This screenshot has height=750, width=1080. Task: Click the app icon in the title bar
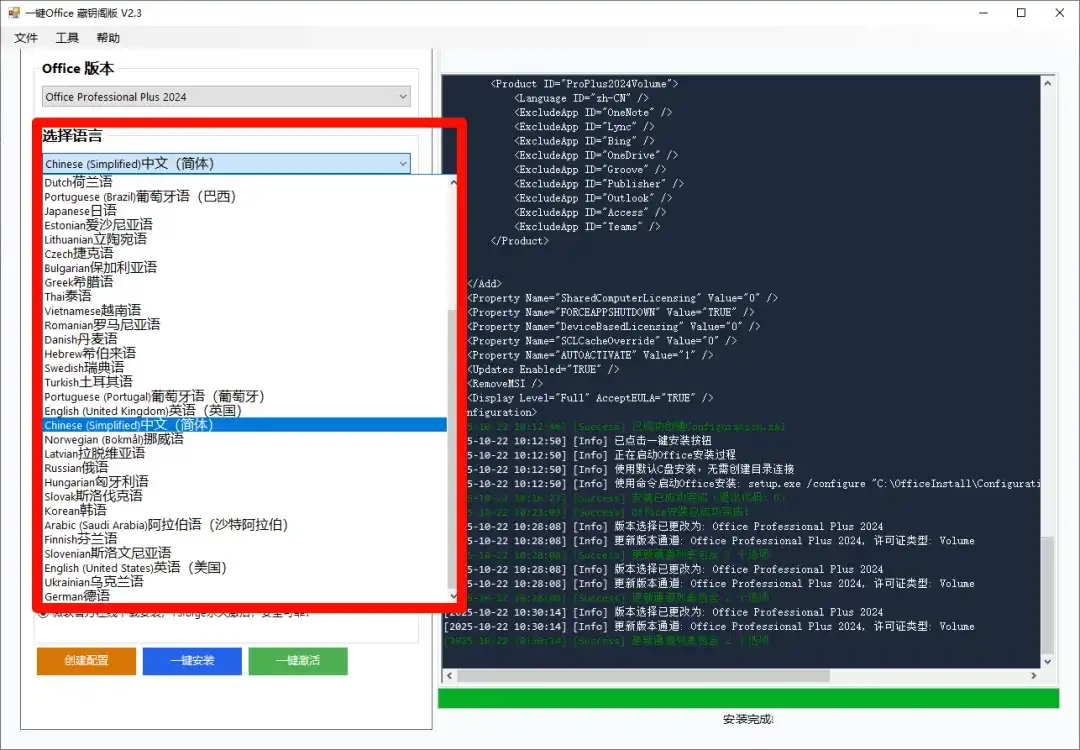click(x=15, y=13)
